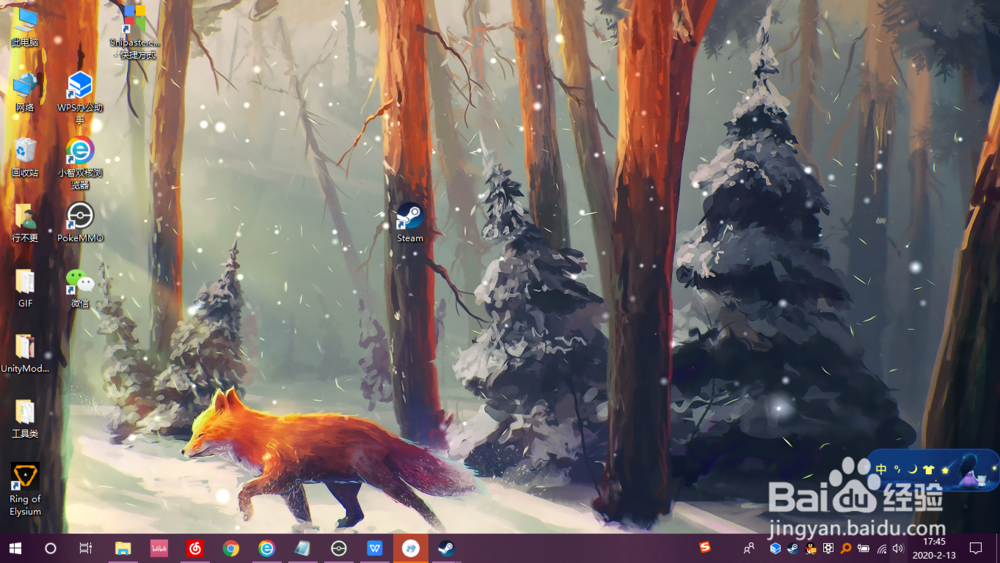Select the UnityMod... folder icon
Image resolution: width=1000 pixels, height=563 pixels.
tap(25, 353)
